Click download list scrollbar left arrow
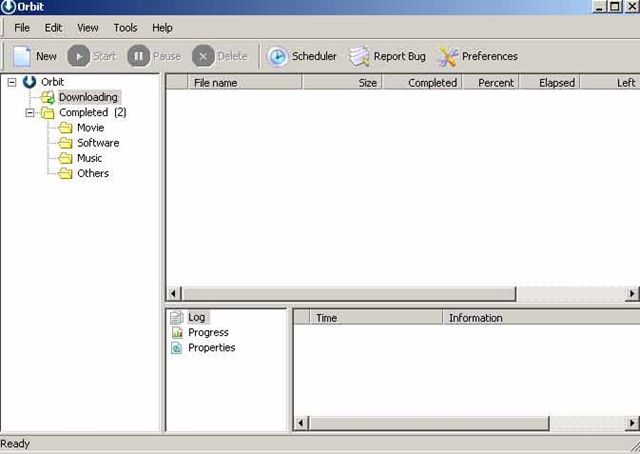The image size is (640, 454). (x=174, y=294)
